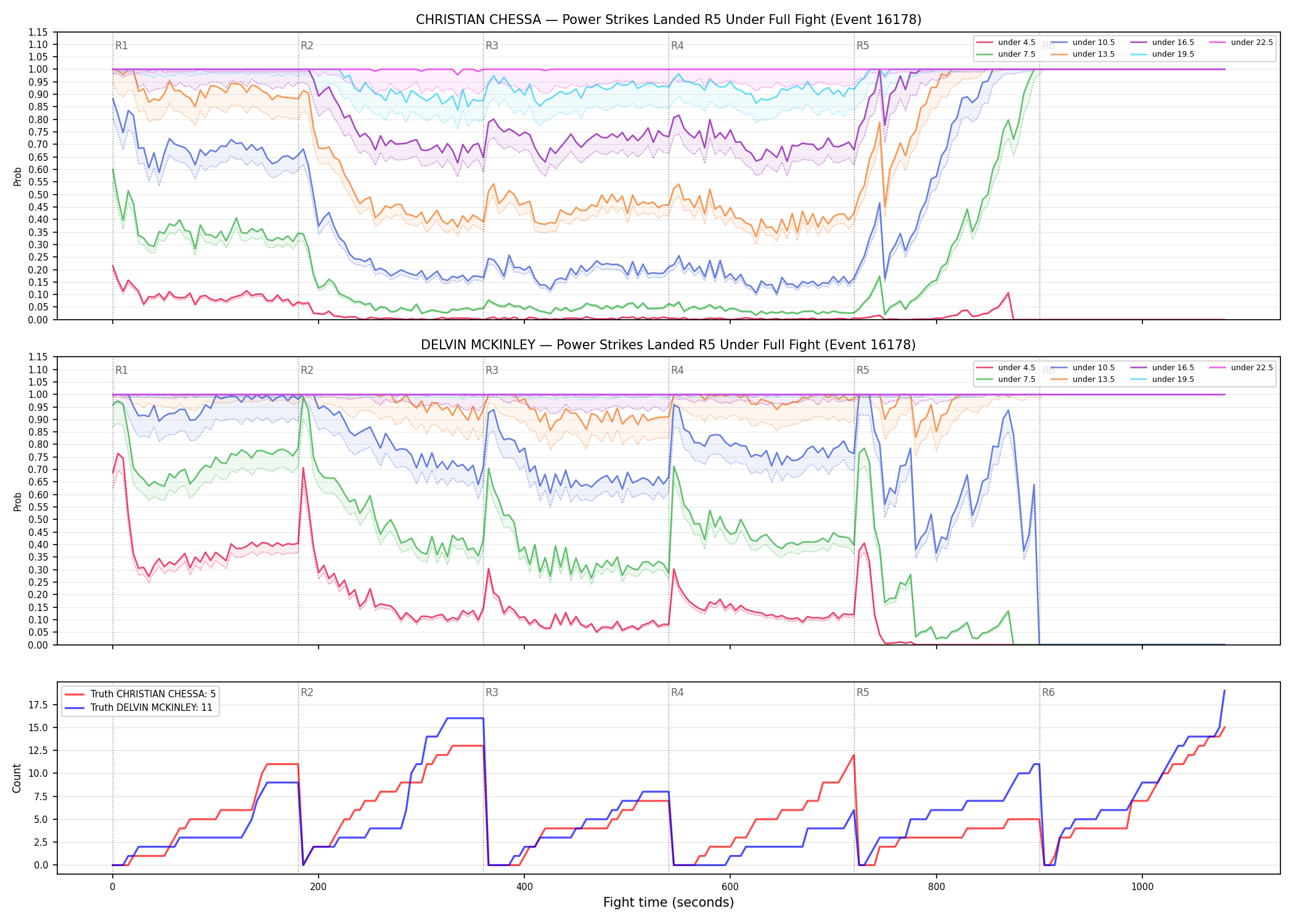
Task: Click the 7.5 tick on the Count axis
Action: coord(41,796)
